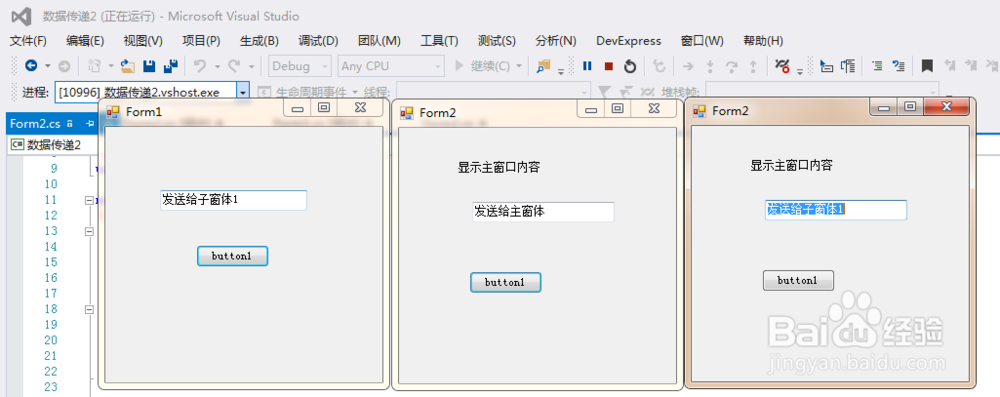The width and height of the screenshot is (1000, 397).
Task: Open the Debug configuration combo box
Action: coord(300,66)
